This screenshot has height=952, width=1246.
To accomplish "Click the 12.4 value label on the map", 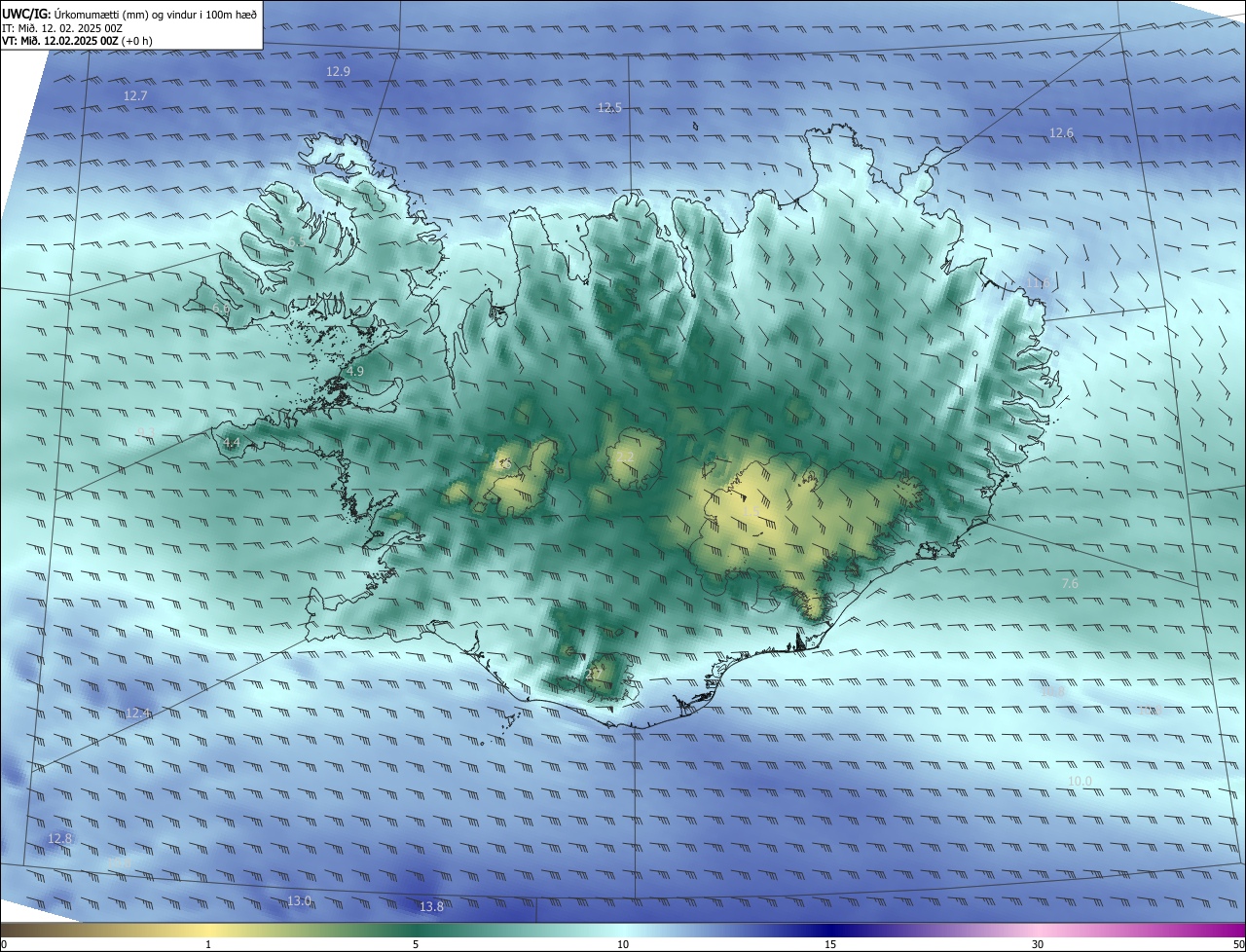I will pos(138,714).
